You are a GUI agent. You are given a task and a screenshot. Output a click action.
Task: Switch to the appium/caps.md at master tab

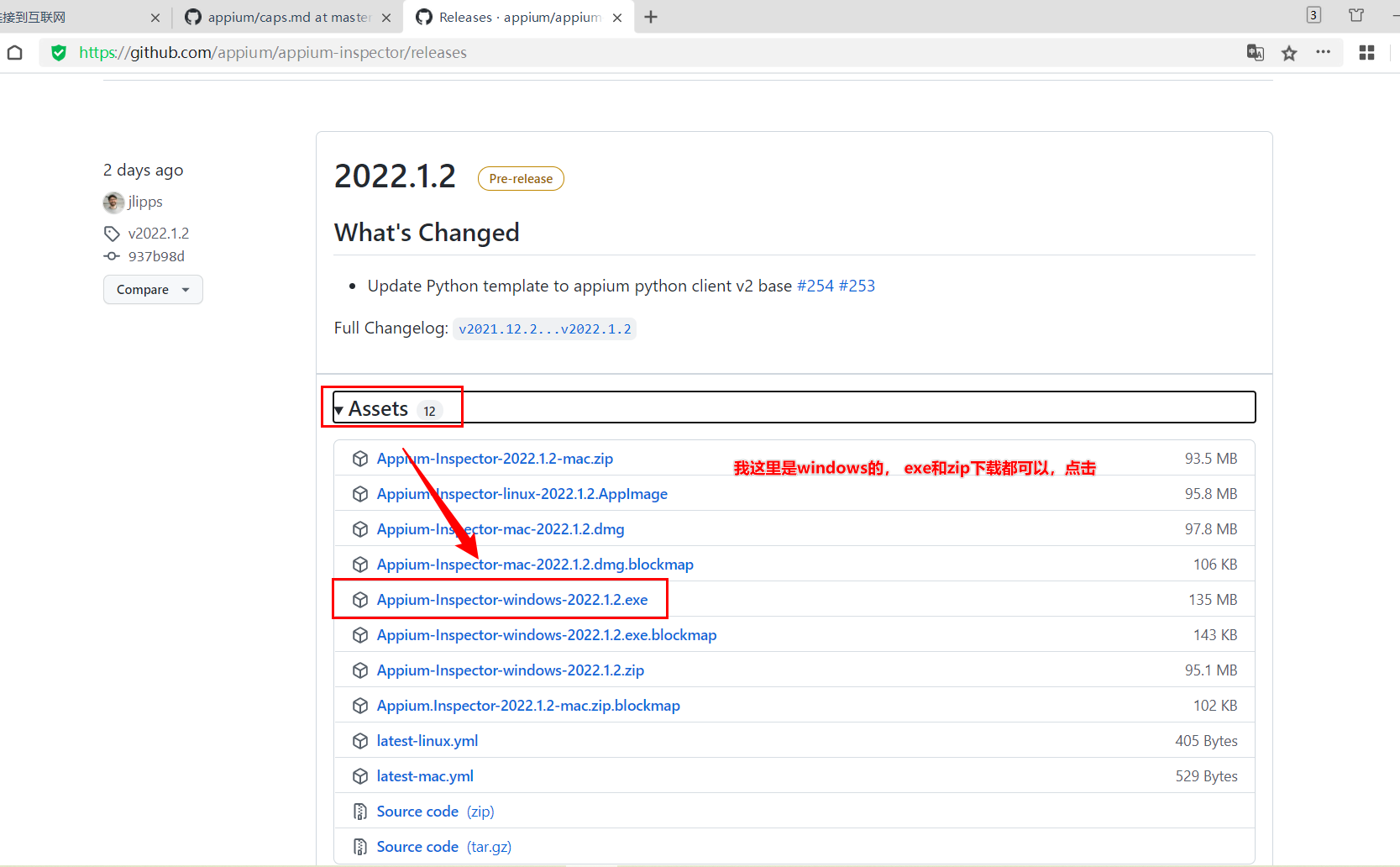pos(288,17)
